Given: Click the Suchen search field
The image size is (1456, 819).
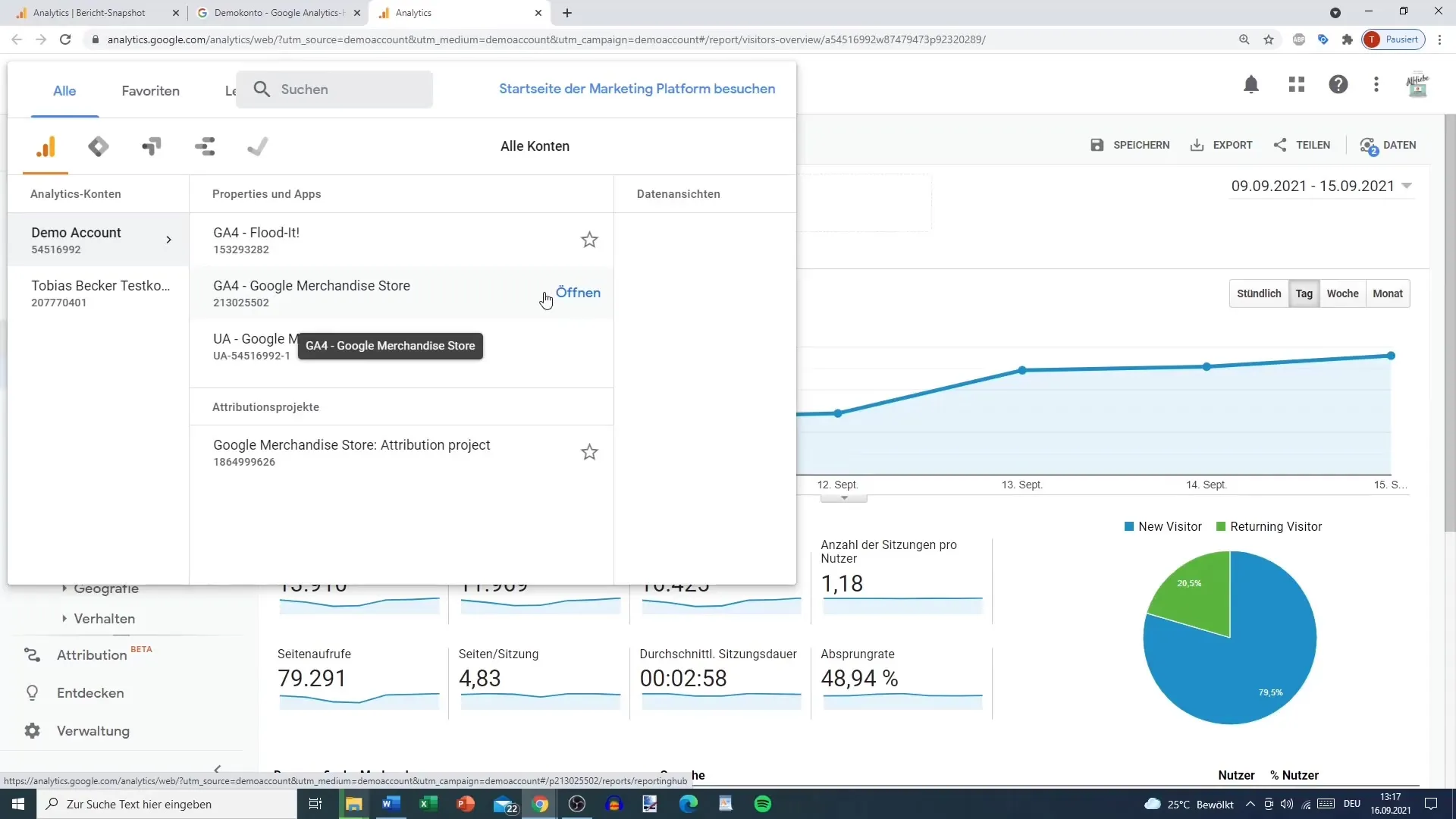Looking at the screenshot, I should [x=334, y=89].
